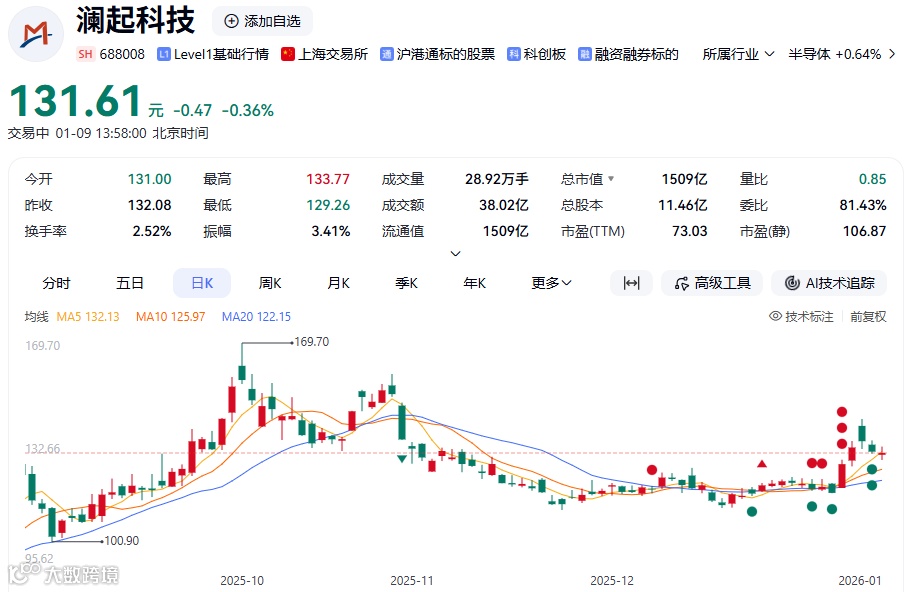
Task: Expand the 所属行业 dropdown
Action: tap(738, 54)
